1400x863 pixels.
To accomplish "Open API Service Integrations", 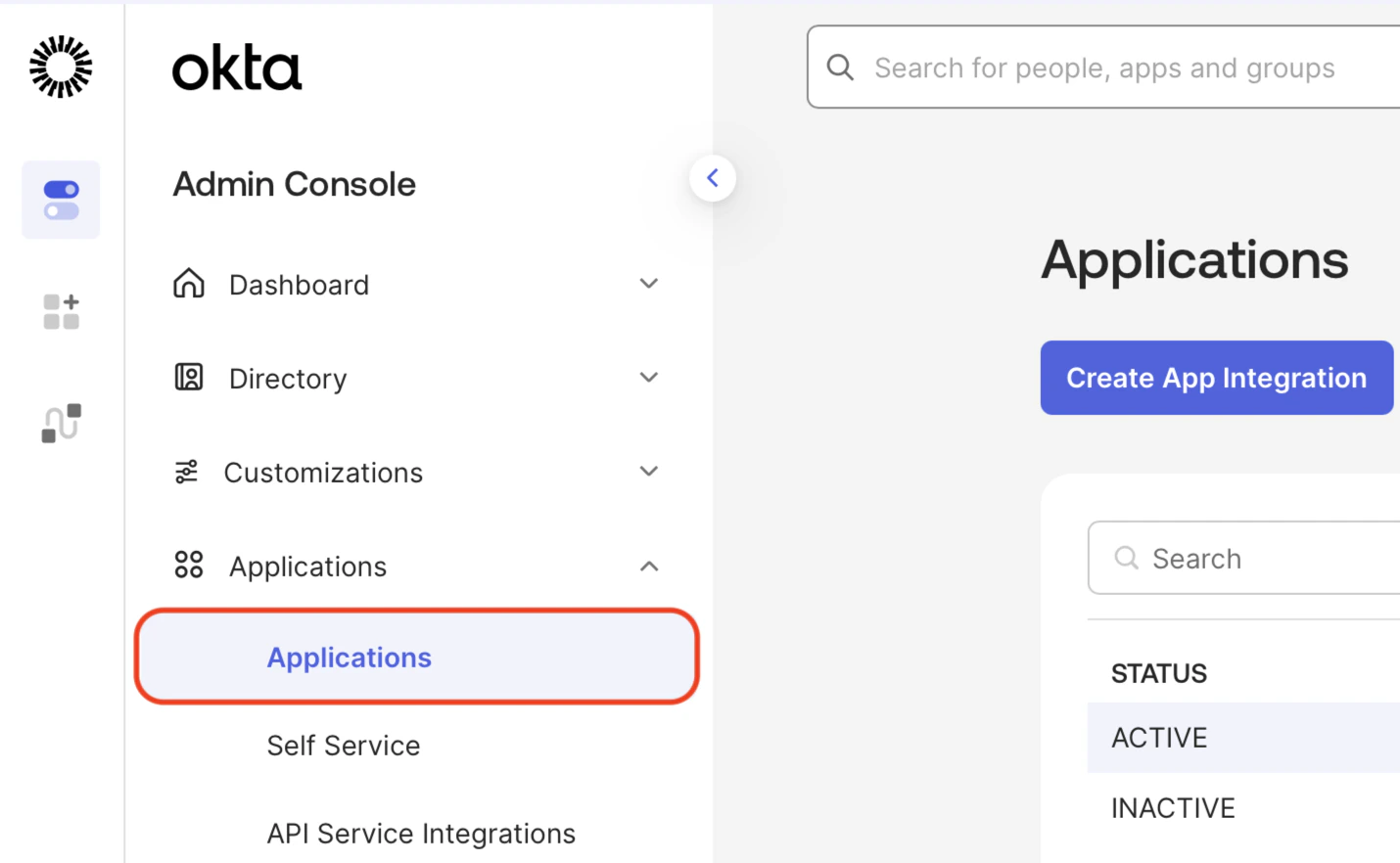I will point(421,833).
